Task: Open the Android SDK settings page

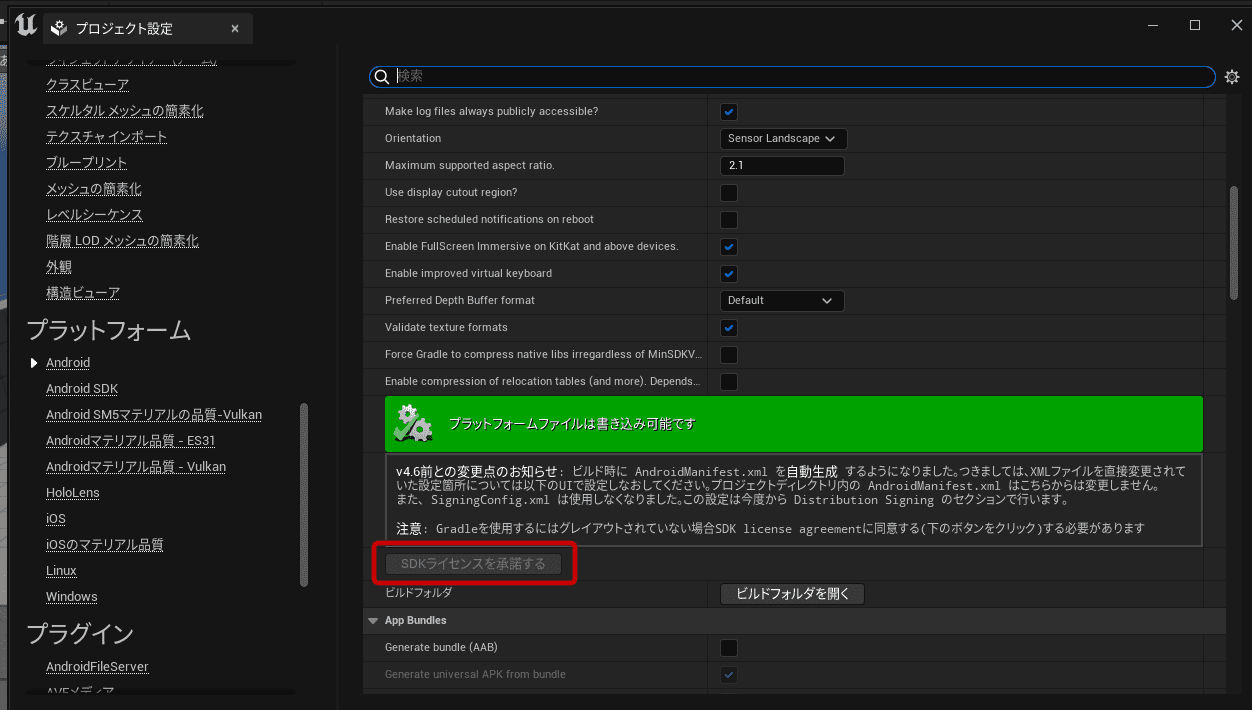Action: (82, 388)
